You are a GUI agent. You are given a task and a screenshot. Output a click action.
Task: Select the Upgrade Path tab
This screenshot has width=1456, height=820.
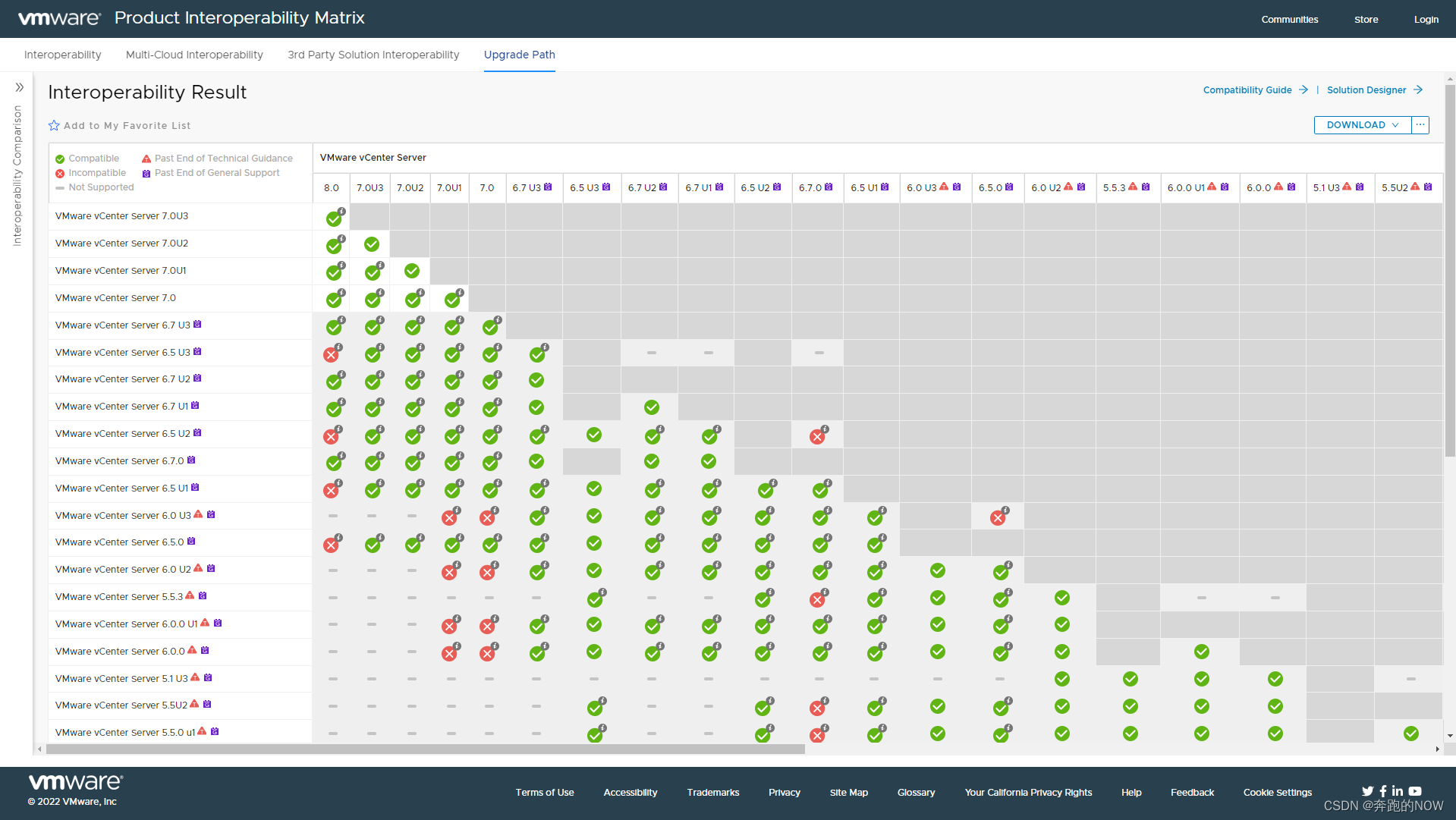pyautogui.click(x=520, y=55)
